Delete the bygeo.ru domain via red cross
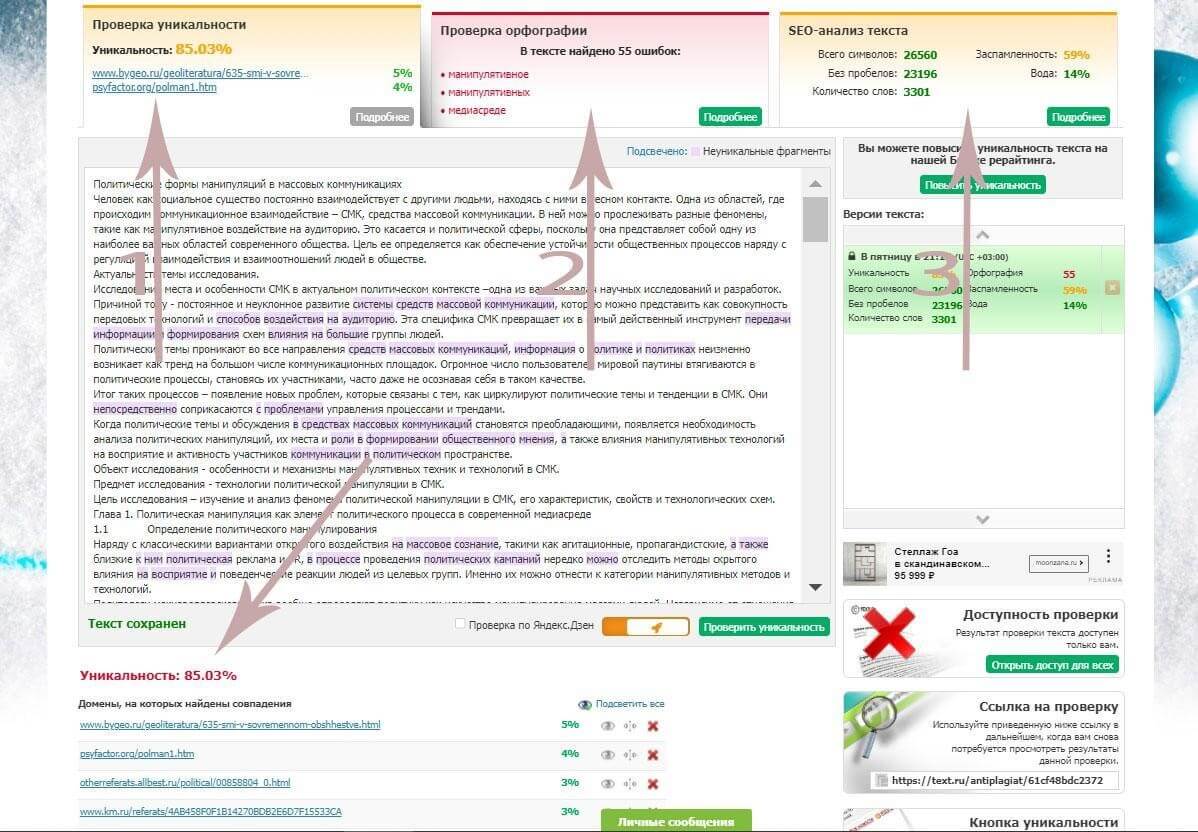Image resolution: width=1198 pixels, height=832 pixels. (653, 726)
